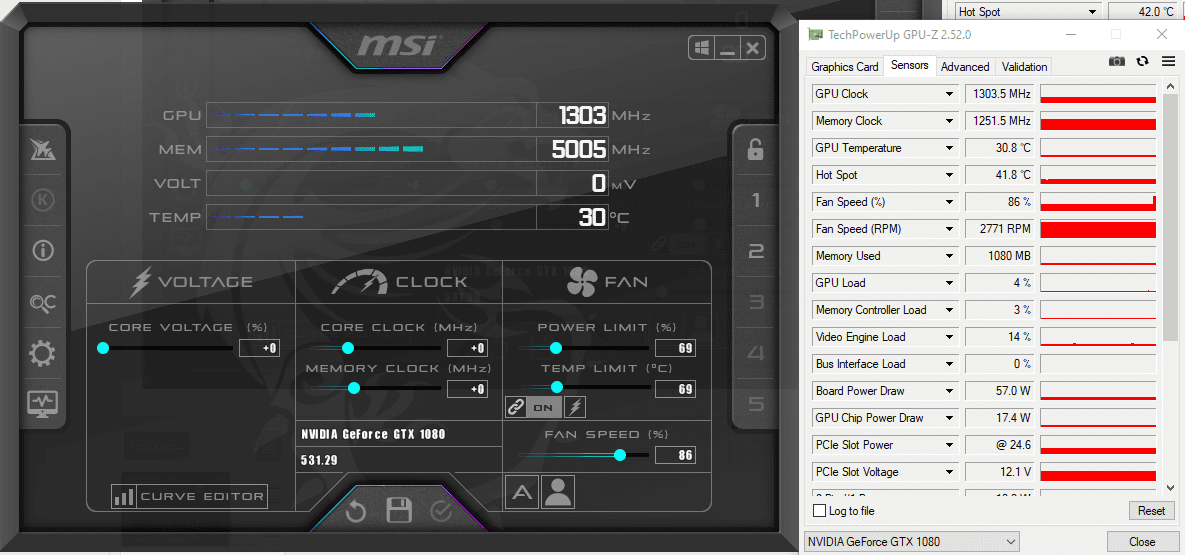Select profile slot 5

(755, 404)
